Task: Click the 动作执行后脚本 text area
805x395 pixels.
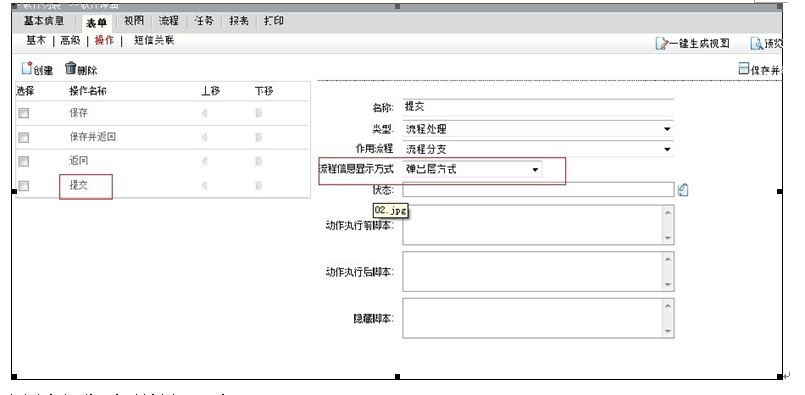Action: [x=538, y=272]
